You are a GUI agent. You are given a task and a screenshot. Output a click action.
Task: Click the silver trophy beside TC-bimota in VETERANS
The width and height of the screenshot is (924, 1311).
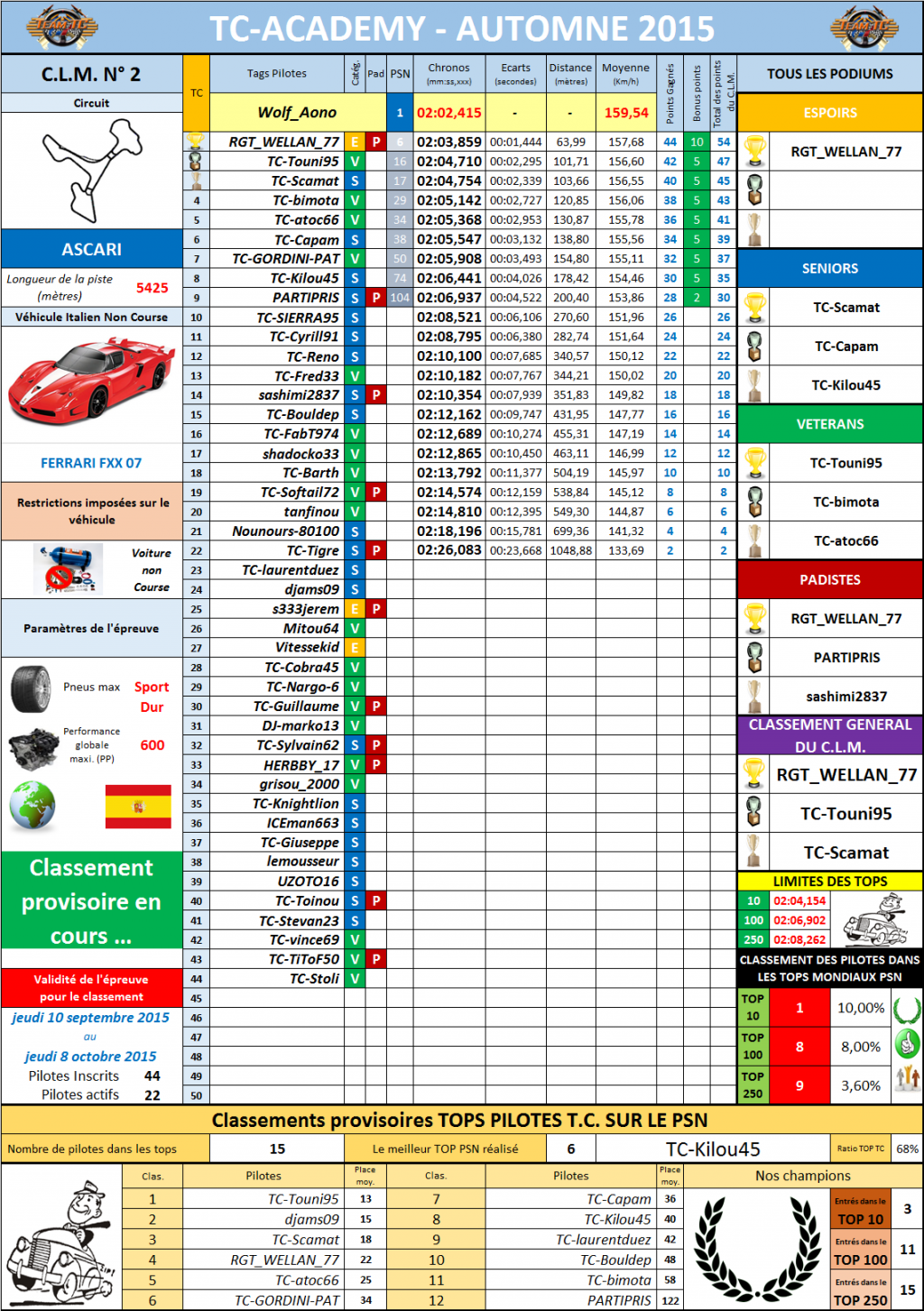pos(754,502)
